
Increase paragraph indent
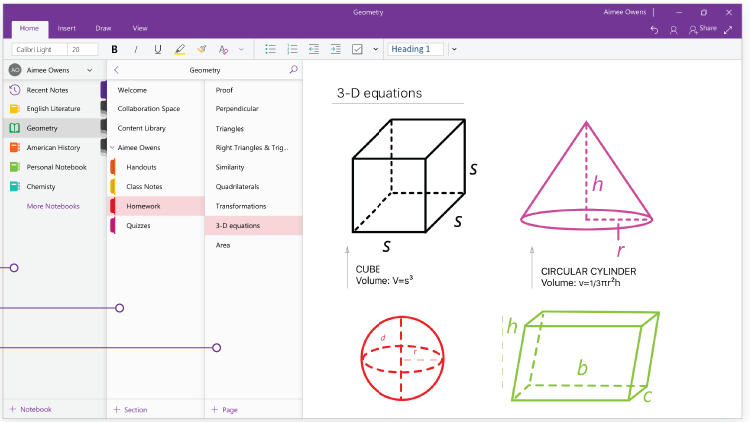pyautogui.click(x=335, y=49)
